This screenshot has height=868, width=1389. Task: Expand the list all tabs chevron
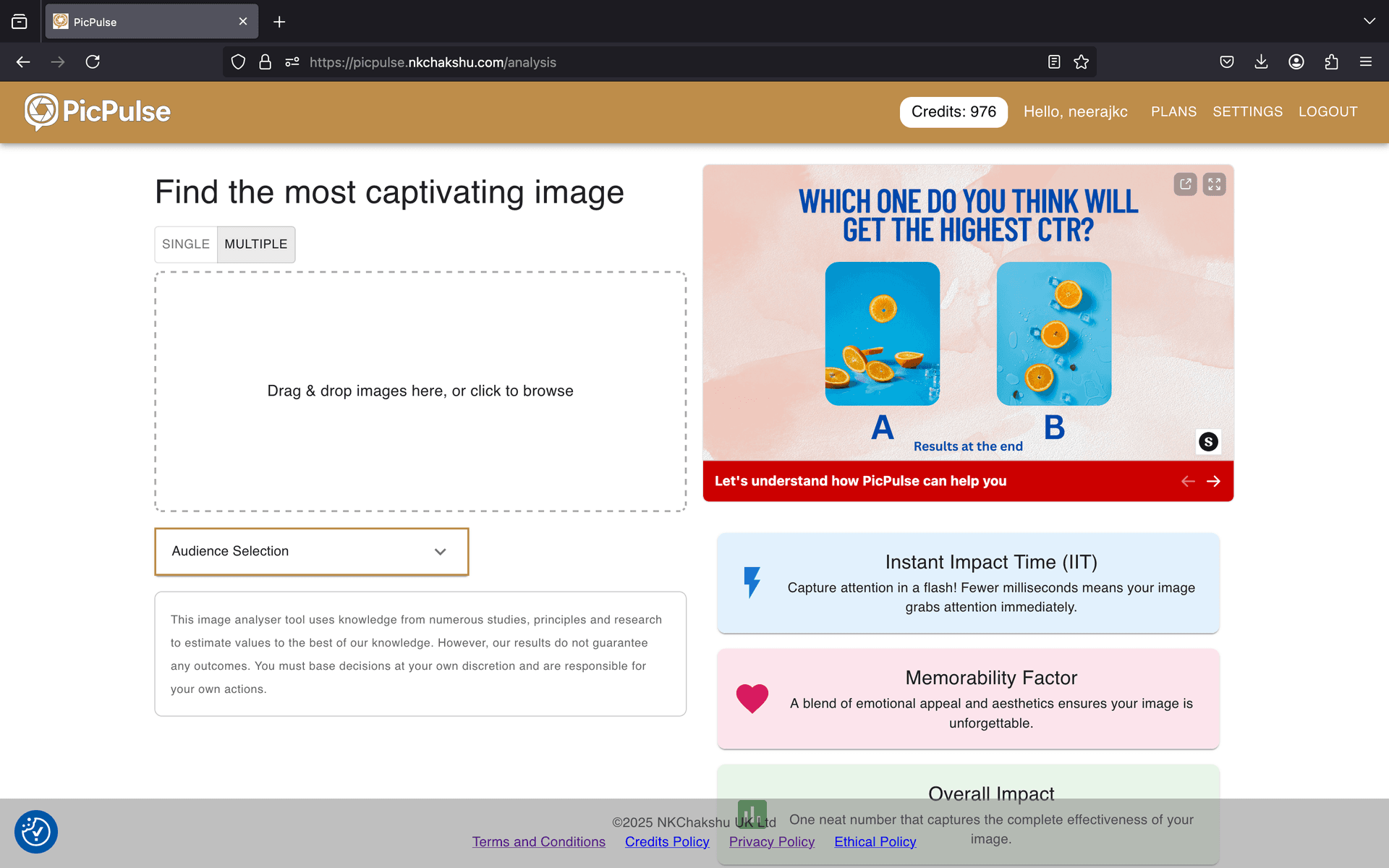[x=1369, y=21]
